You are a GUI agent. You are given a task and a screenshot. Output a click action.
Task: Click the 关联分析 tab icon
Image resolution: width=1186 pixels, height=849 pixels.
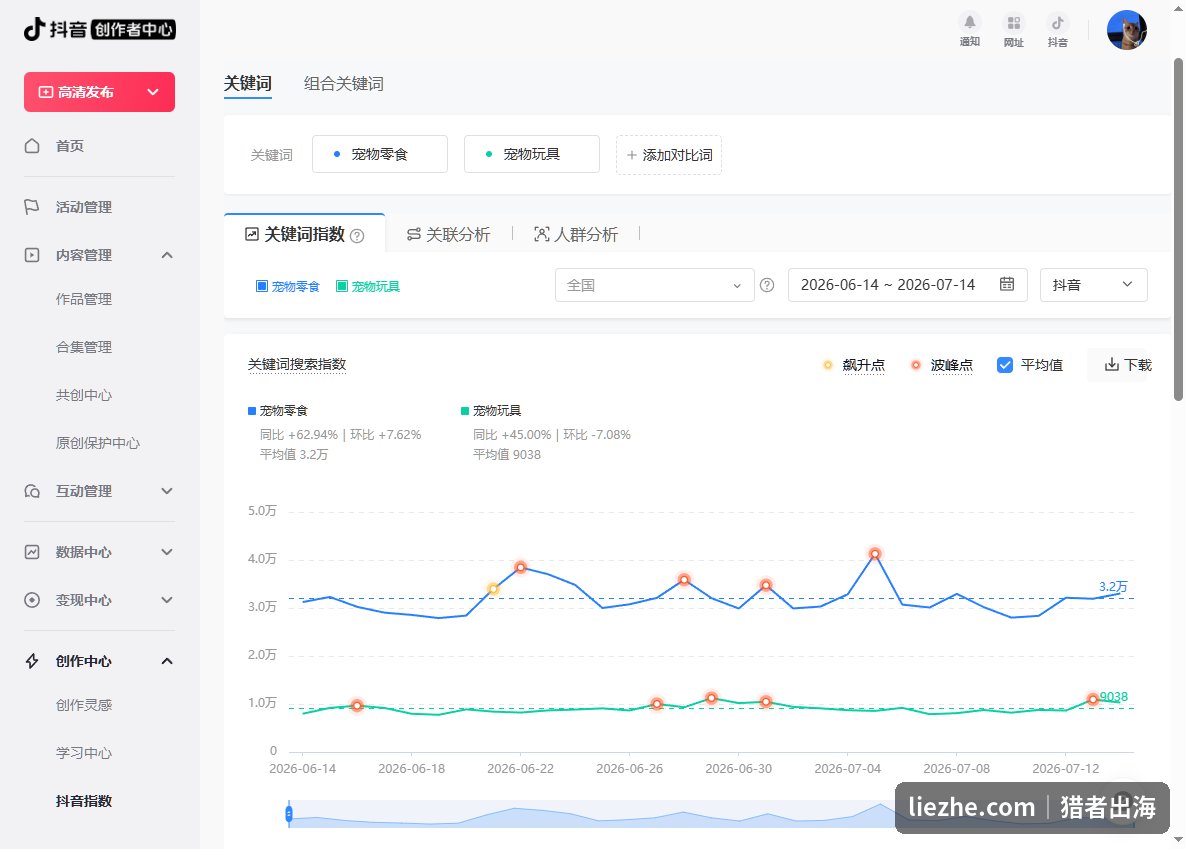414,235
